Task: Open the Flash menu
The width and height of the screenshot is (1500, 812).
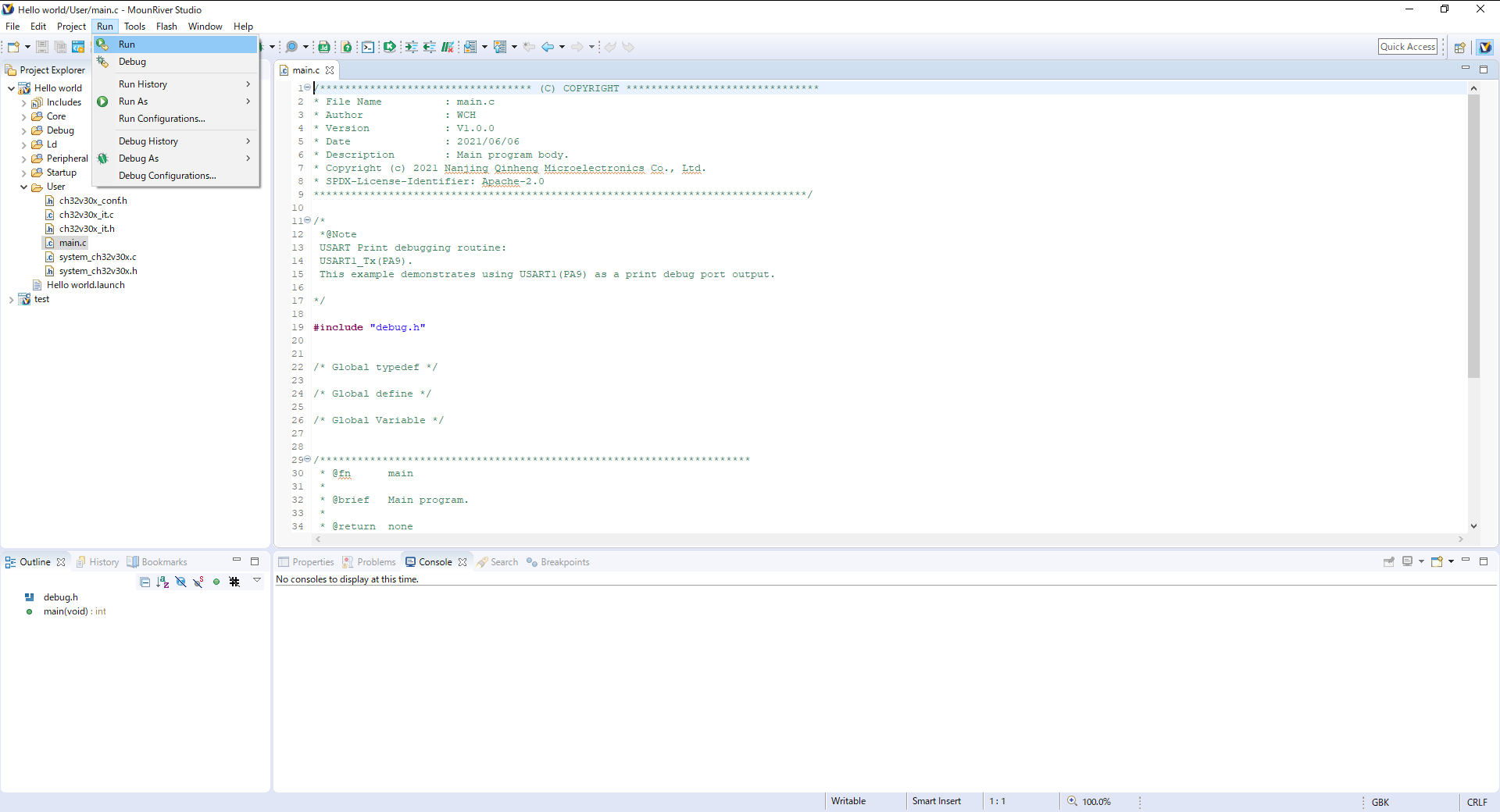Action: [x=166, y=27]
